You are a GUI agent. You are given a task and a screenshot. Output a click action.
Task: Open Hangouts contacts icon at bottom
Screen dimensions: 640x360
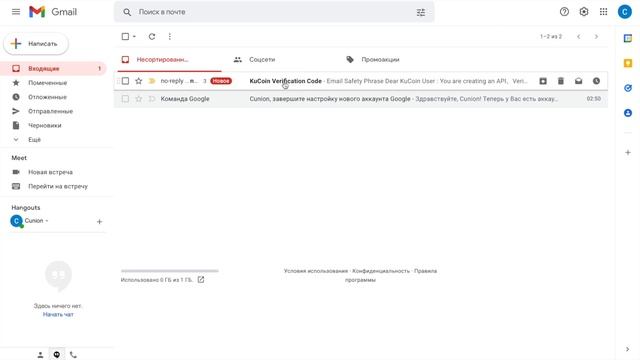[x=40, y=355]
